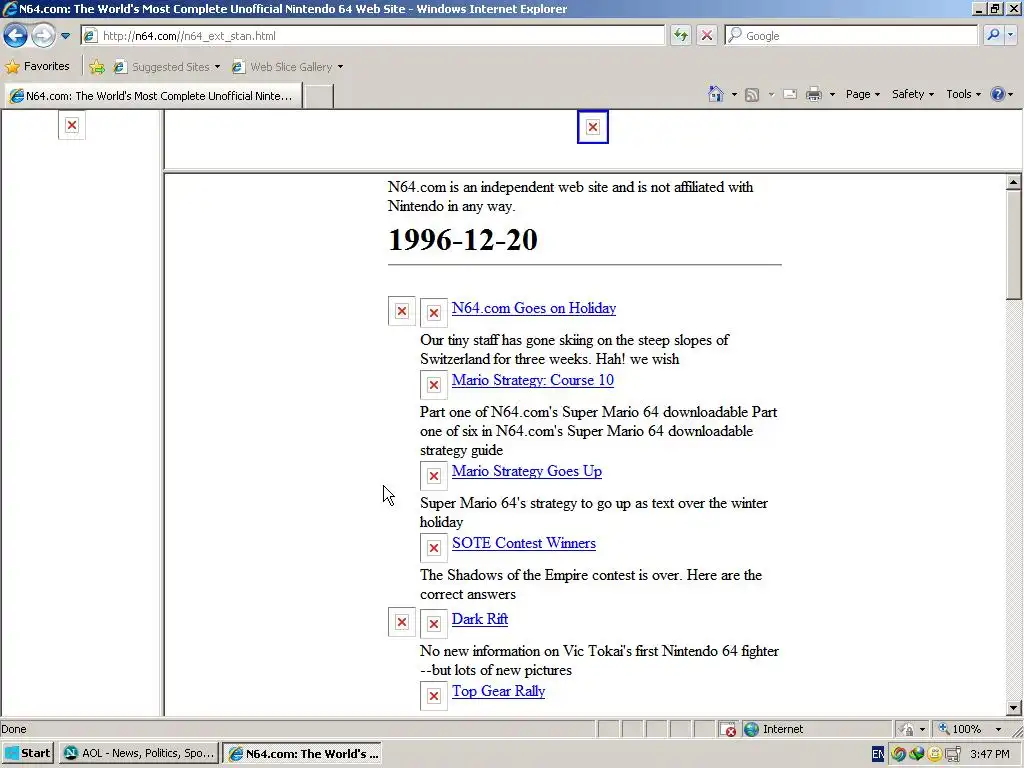Image resolution: width=1024 pixels, height=768 pixels.
Task: Click the multicolor swirl tray icon
Action: [899, 754]
